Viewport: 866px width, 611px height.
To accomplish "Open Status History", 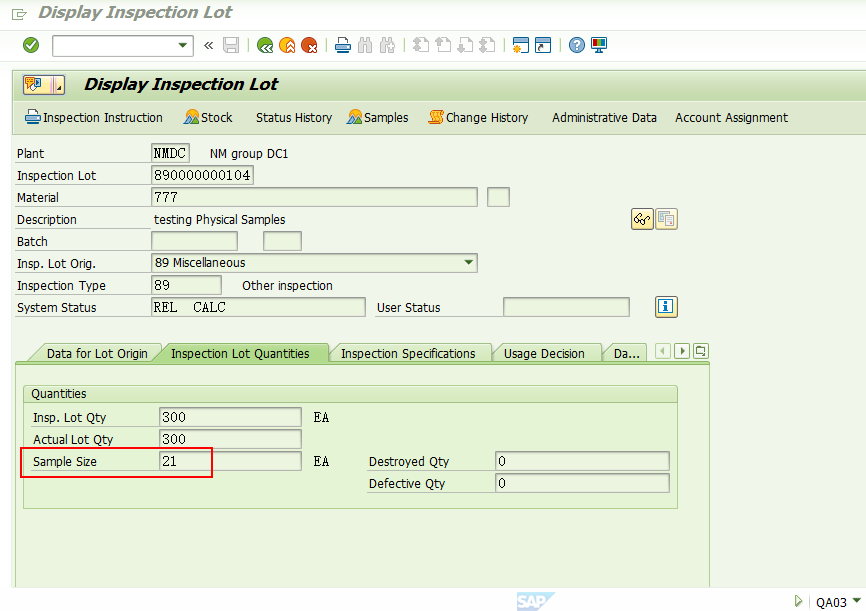I will click(294, 118).
